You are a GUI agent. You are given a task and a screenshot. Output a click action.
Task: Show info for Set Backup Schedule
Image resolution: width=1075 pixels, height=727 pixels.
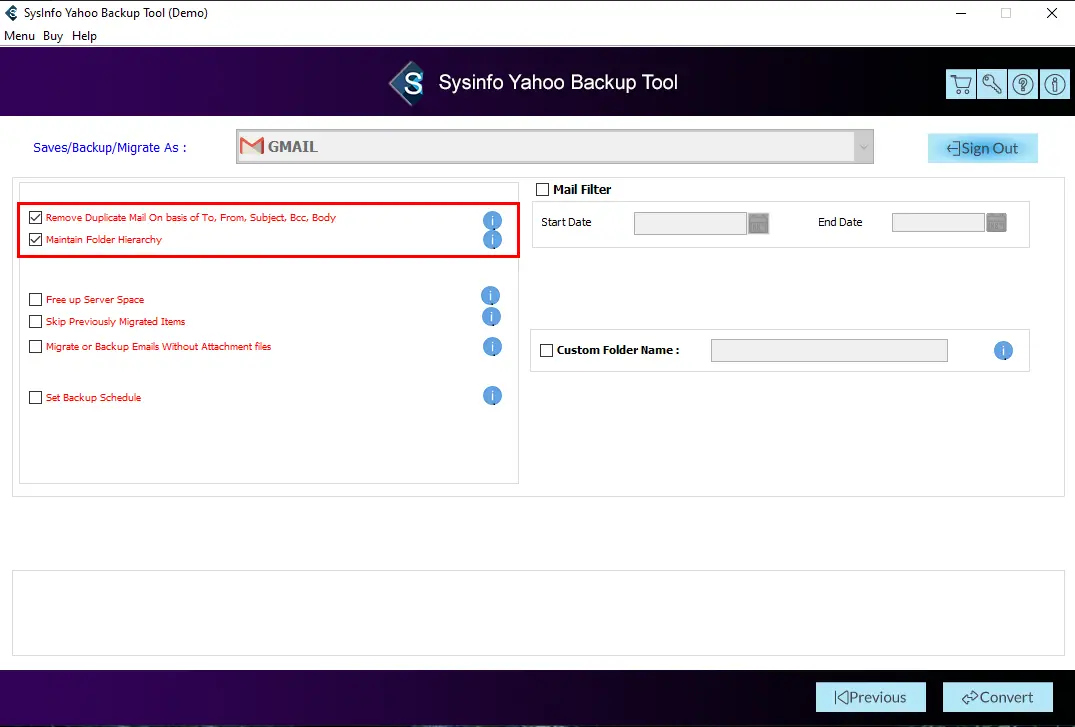tap(492, 396)
